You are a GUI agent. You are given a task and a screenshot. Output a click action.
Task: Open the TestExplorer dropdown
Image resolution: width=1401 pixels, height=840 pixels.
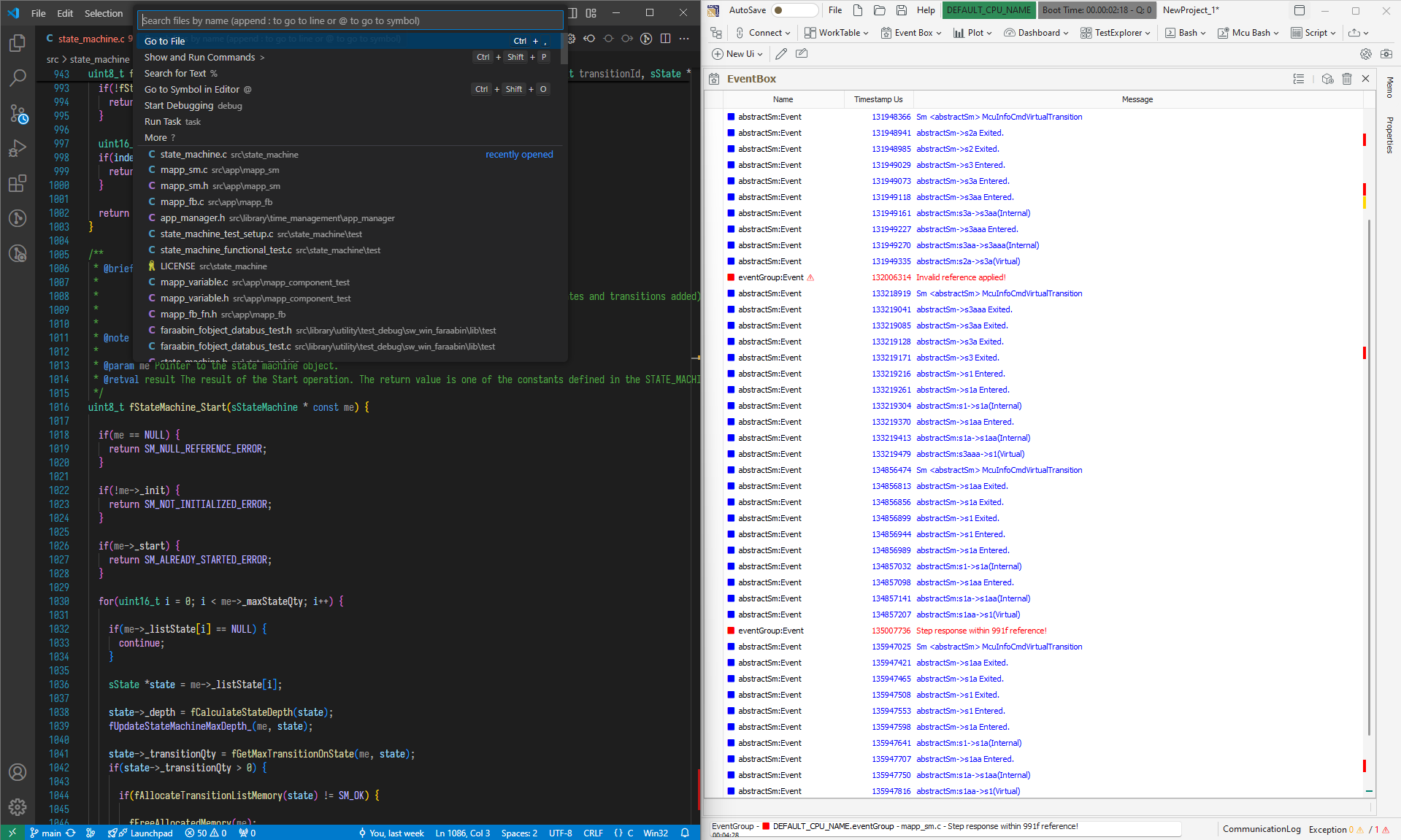tap(1116, 33)
